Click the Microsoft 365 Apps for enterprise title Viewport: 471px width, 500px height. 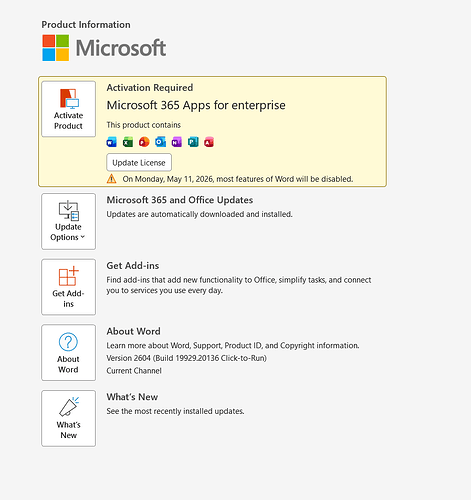pos(196,105)
